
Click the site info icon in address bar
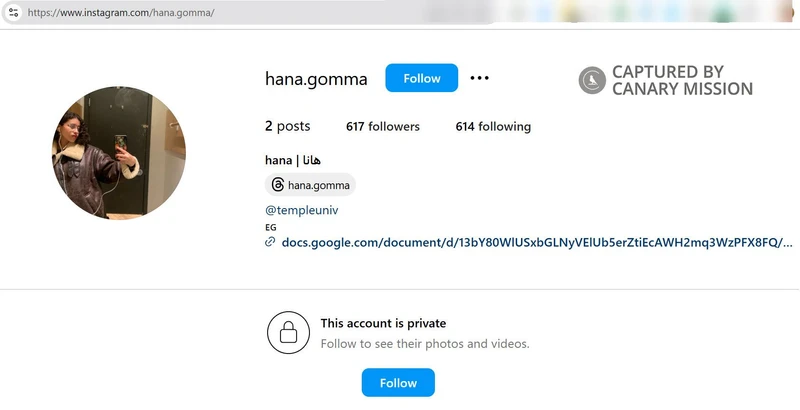point(11,12)
